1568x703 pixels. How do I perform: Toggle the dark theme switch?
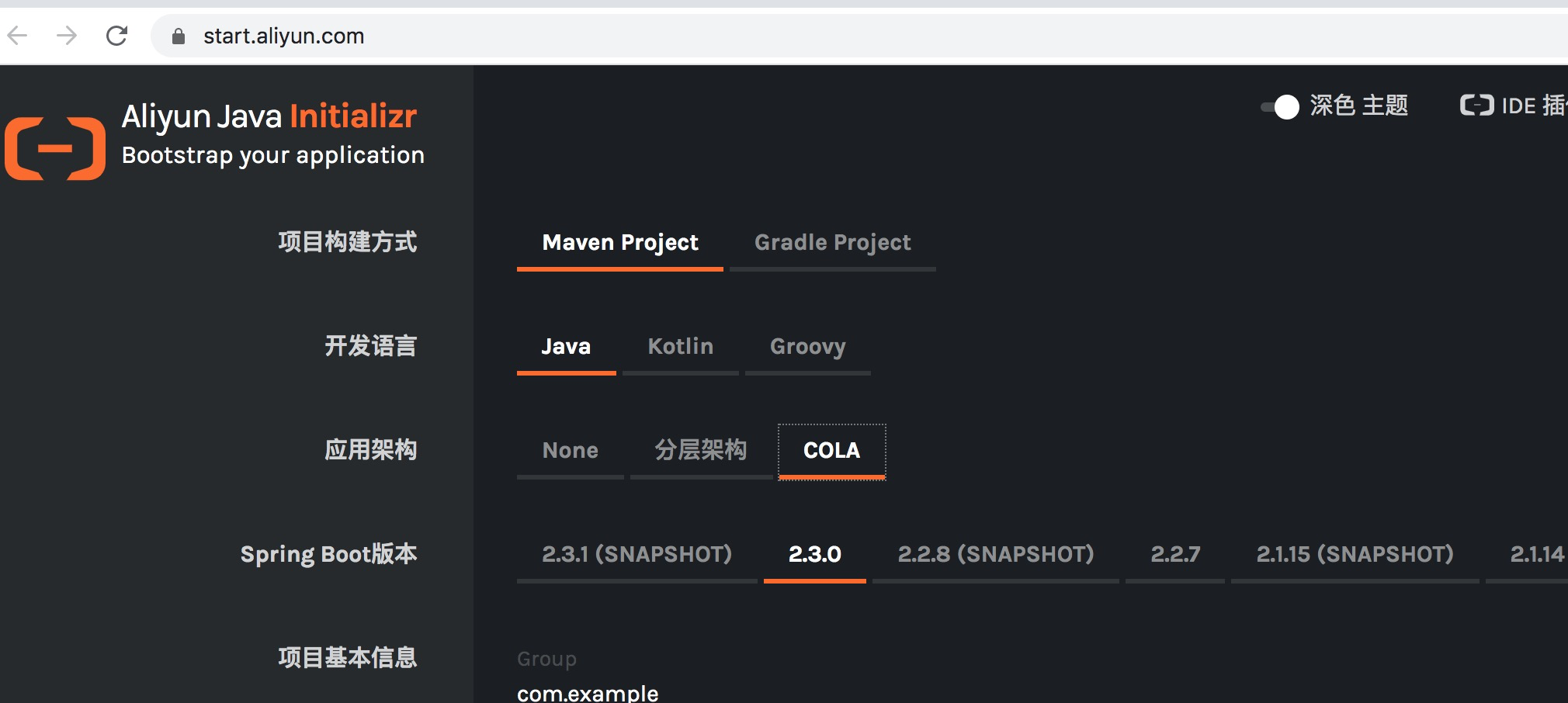pos(1280,107)
